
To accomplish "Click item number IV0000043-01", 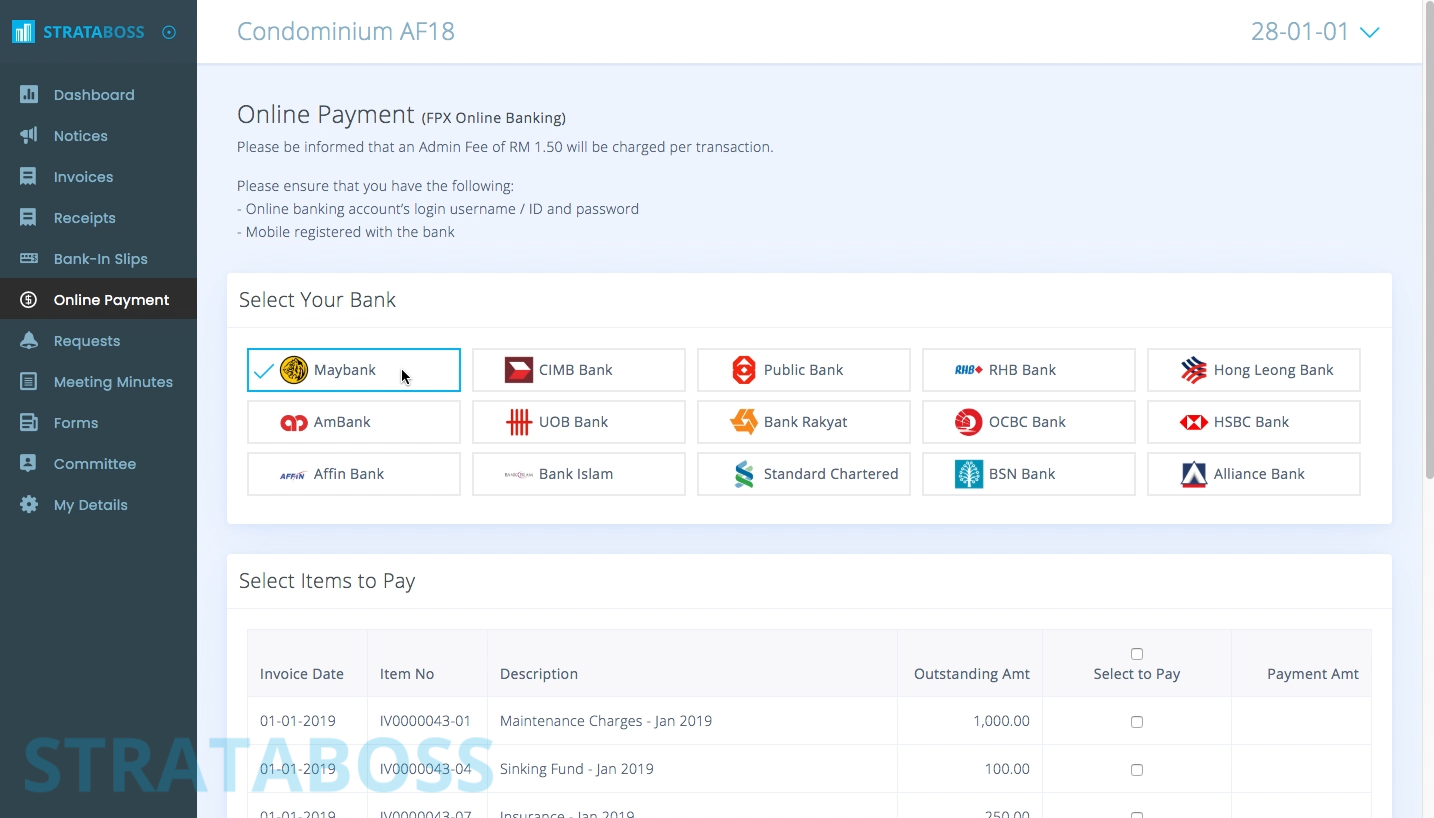I will tap(425, 721).
